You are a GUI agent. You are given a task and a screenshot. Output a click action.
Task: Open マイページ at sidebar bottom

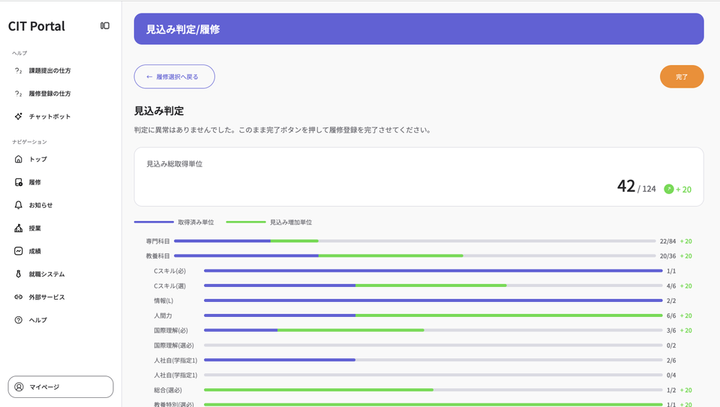[x=61, y=386]
